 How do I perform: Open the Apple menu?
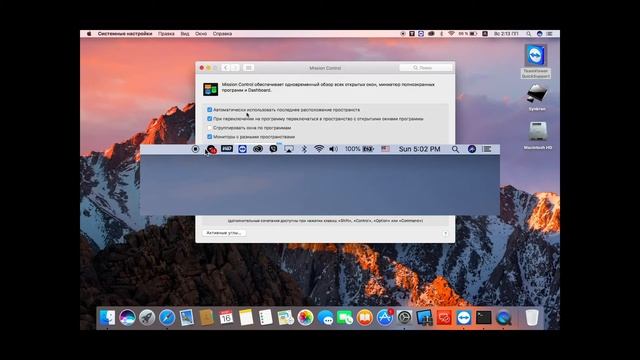tap(89, 34)
